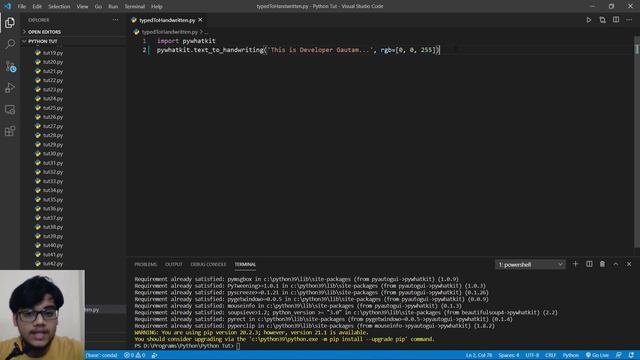The height and width of the screenshot is (360, 640).
Task: Open the Run menu
Action: [x=113, y=7]
